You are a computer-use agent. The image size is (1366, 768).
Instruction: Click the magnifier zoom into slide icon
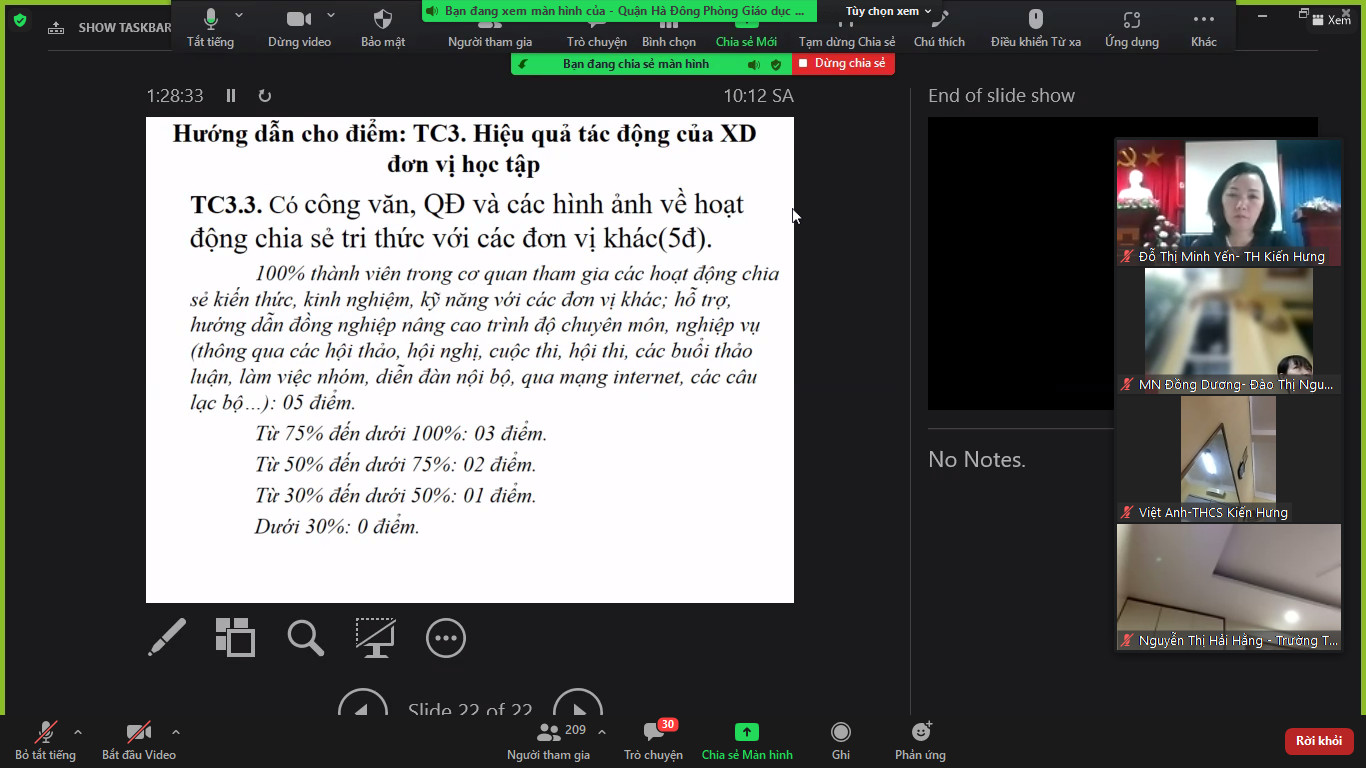(x=305, y=638)
